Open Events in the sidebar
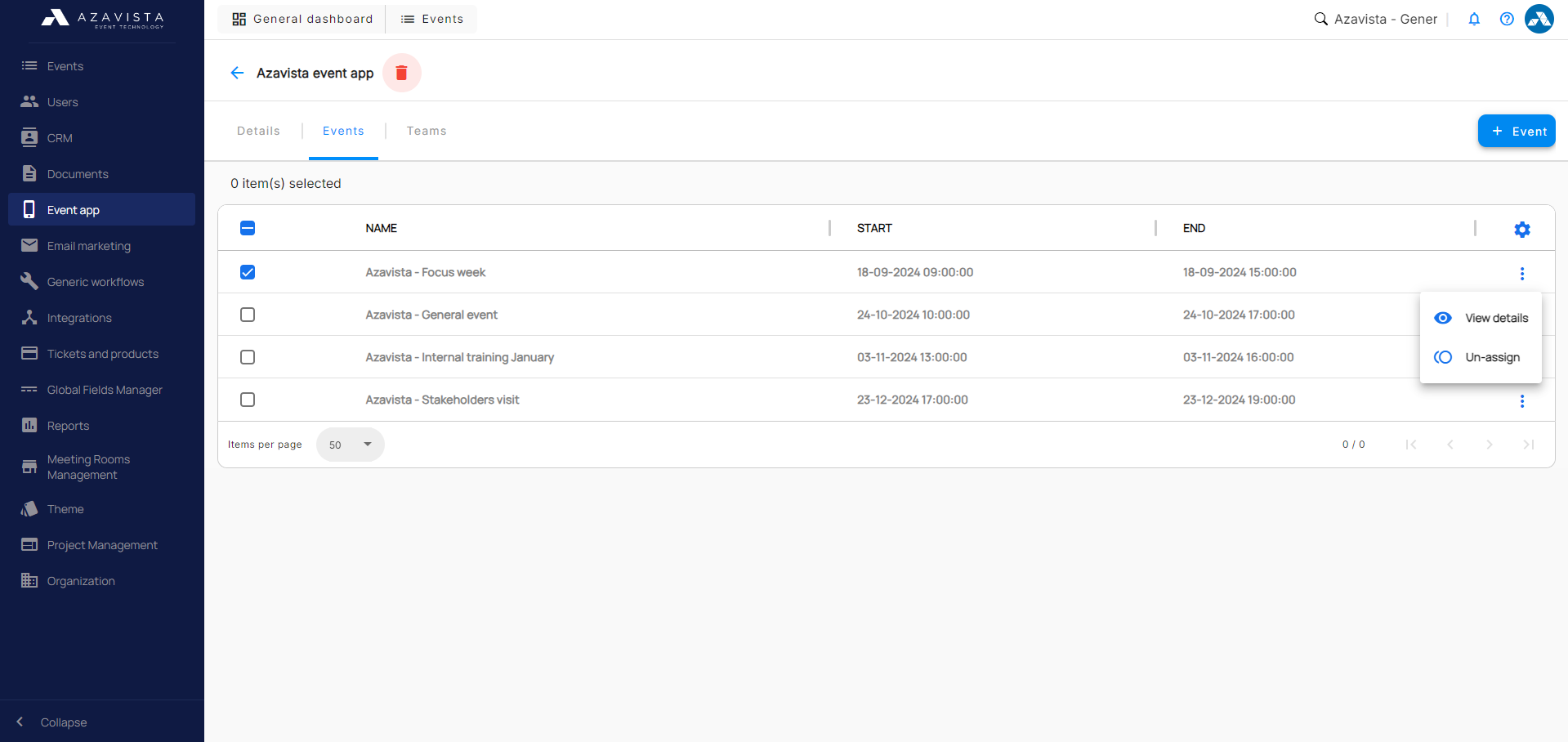Image resolution: width=1568 pixels, height=742 pixels. (102, 66)
